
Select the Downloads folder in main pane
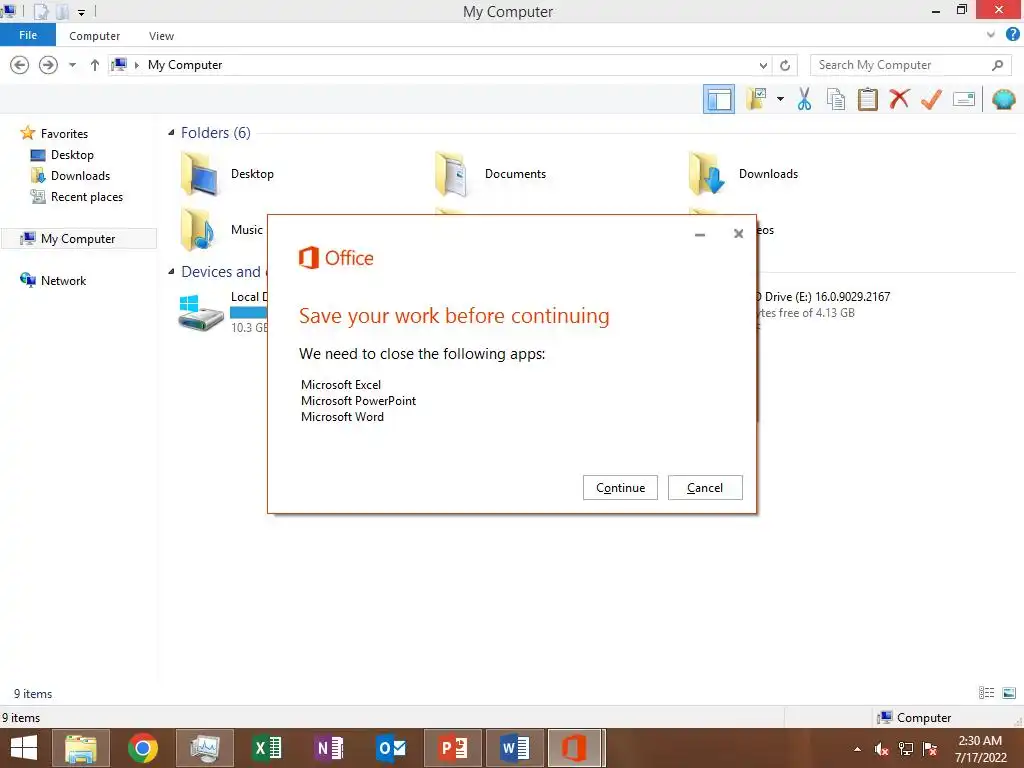click(x=743, y=174)
